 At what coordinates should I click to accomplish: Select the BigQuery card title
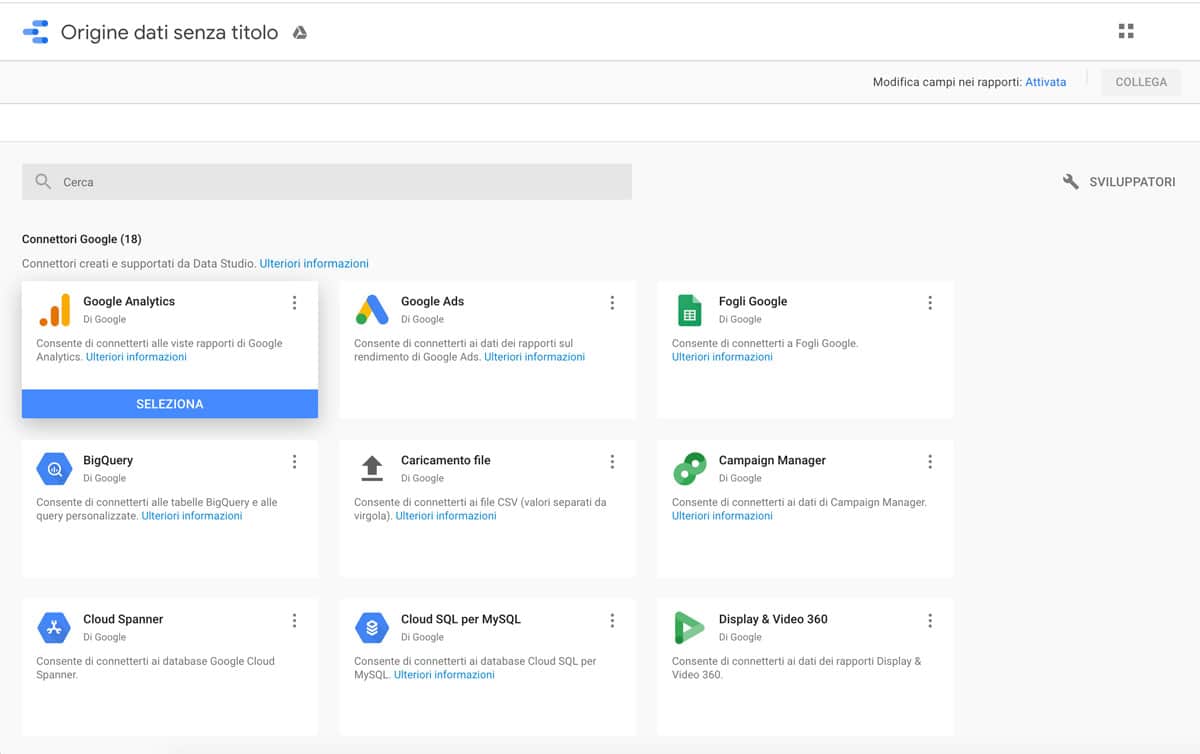(108, 460)
